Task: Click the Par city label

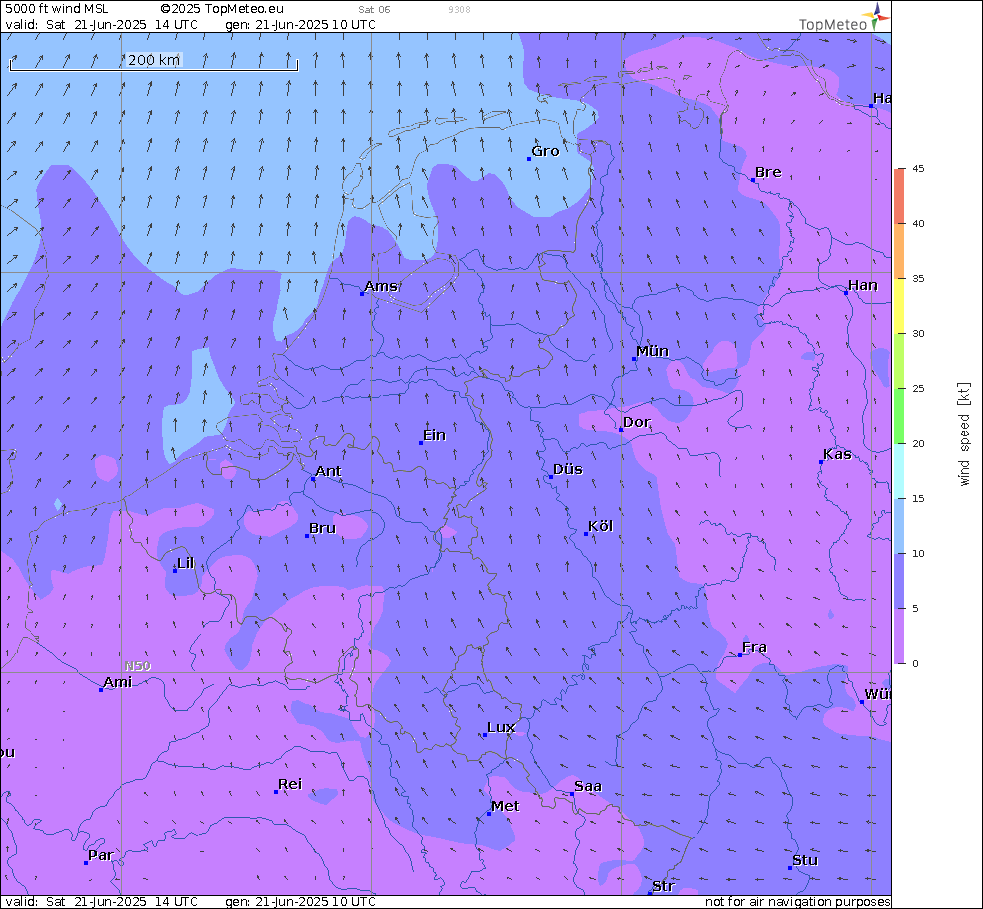Action: (x=100, y=855)
